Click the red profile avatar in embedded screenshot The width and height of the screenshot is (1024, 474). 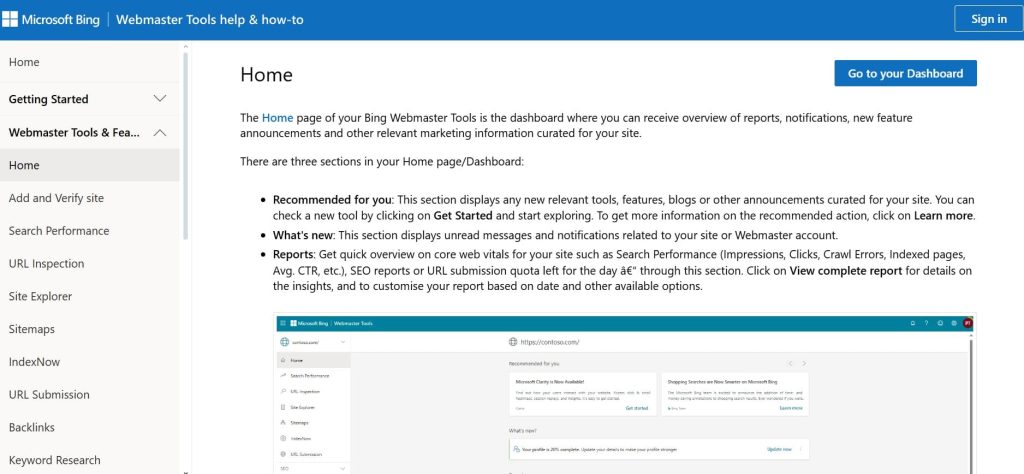[x=968, y=323]
